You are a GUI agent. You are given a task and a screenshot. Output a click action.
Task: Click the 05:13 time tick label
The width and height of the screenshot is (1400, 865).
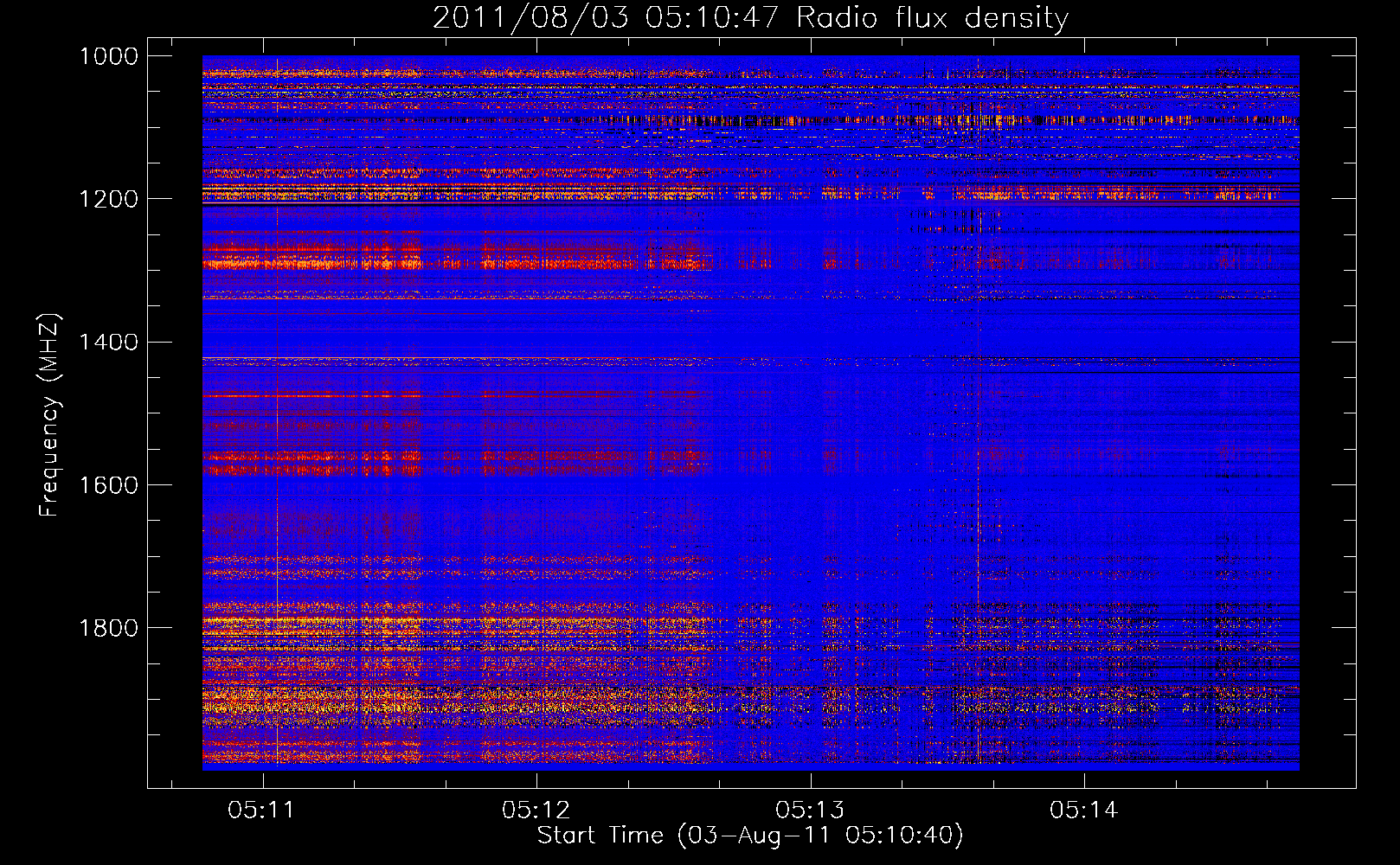point(810,810)
